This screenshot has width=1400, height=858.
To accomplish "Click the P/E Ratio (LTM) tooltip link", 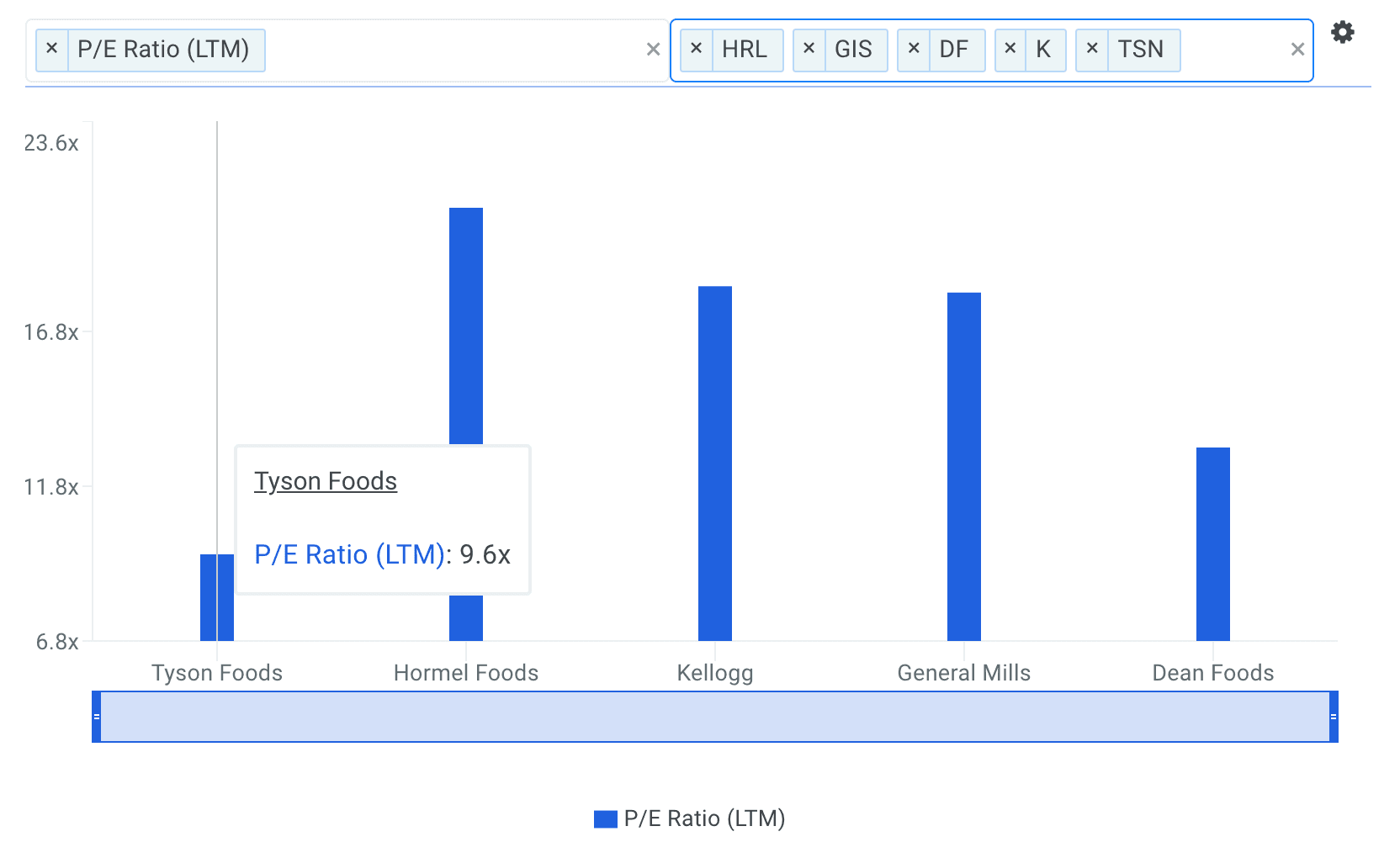I will pyautogui.click(x=349, y=555).
